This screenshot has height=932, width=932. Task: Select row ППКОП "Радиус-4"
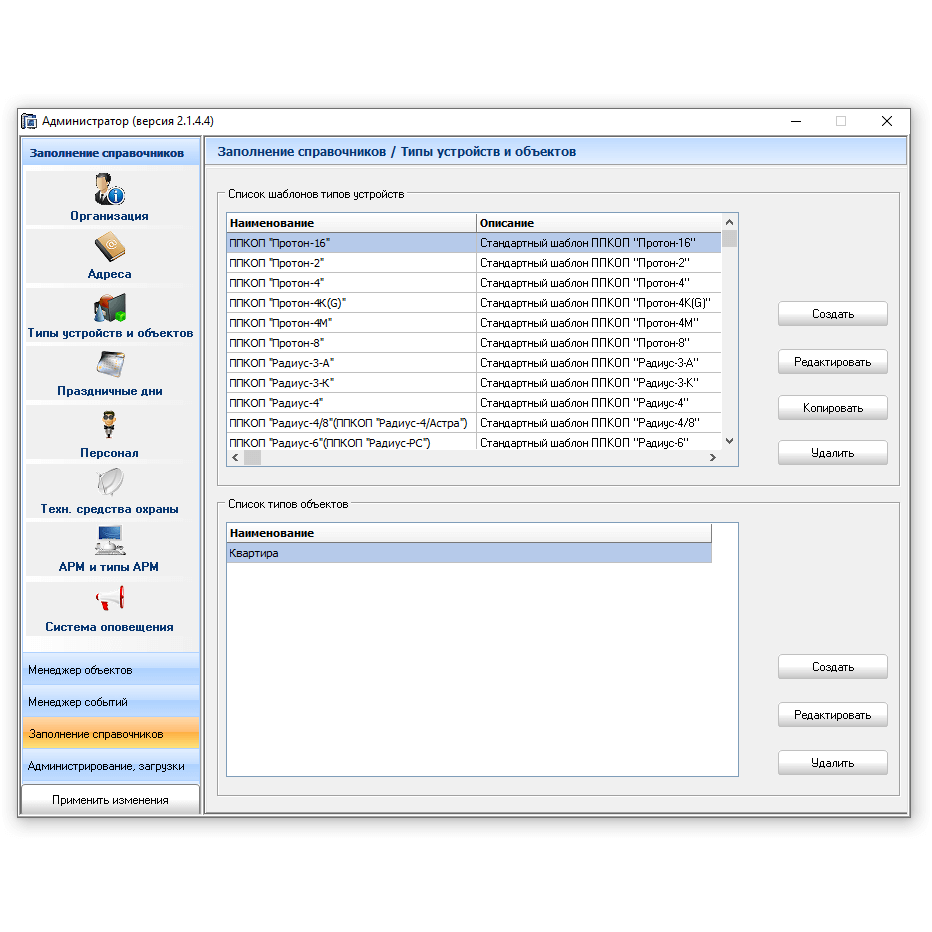click(474, 403)
